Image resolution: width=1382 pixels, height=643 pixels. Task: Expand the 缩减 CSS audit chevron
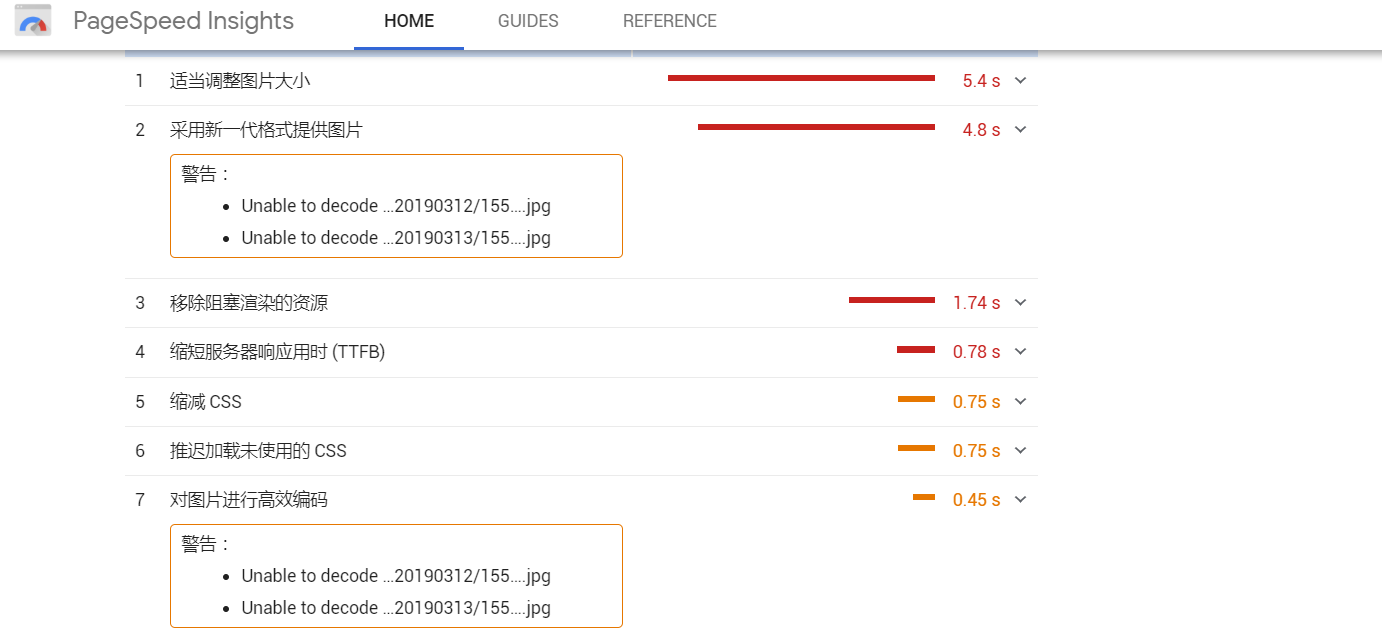point(1020,402)
